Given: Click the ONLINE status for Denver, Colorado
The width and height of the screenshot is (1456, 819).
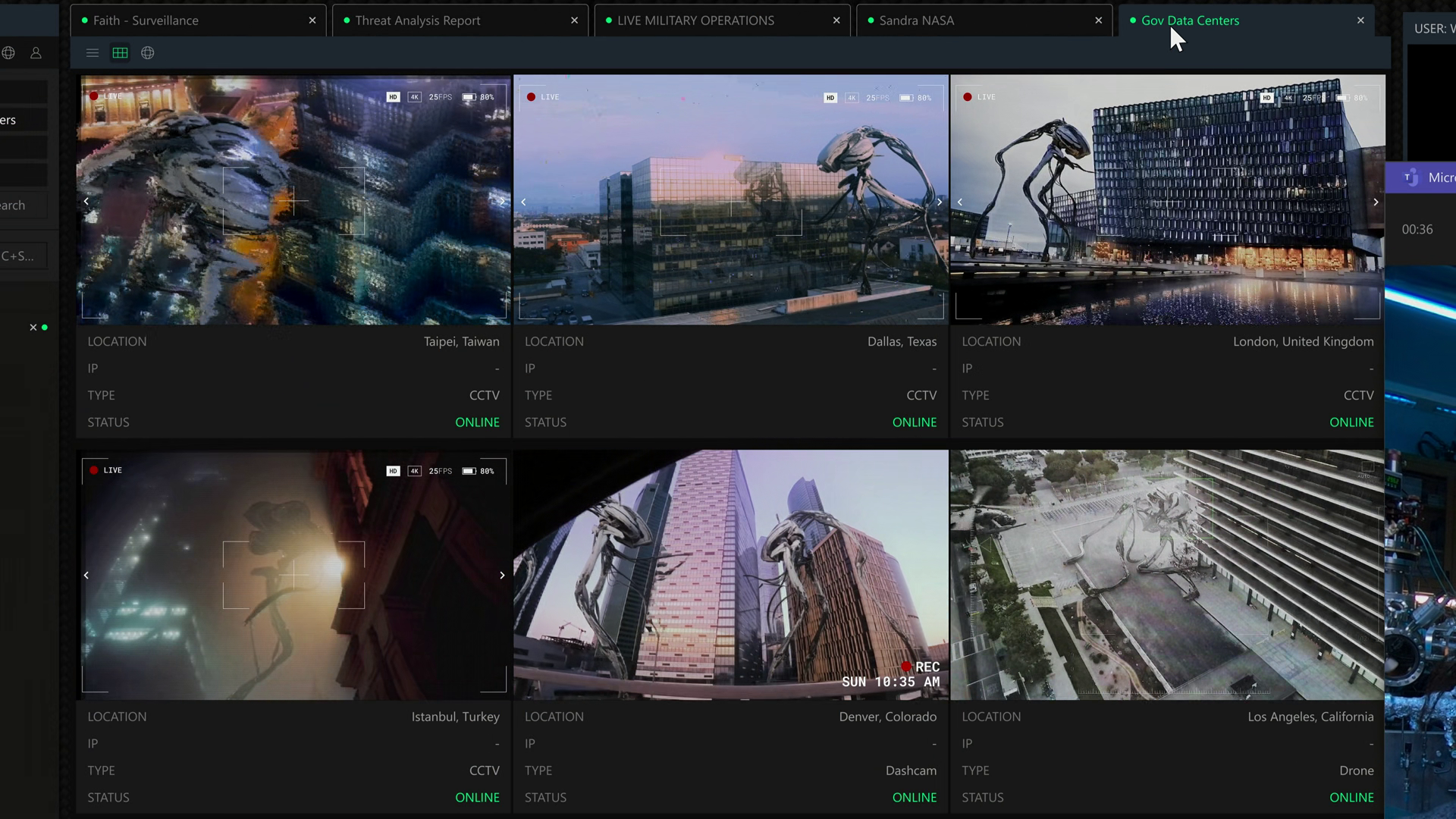Looking at the screenshot, I should pos(915,798).
